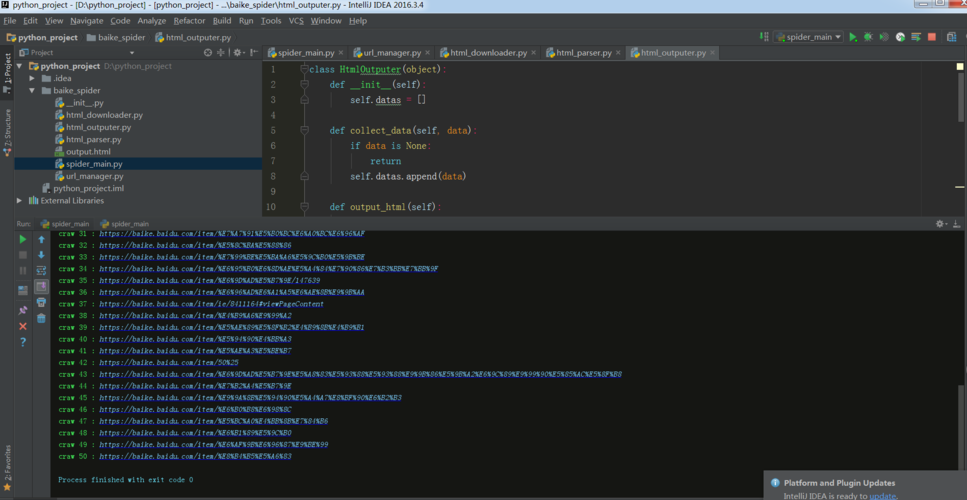Click the gray Stop icon in Run panel

pos(23,255)
